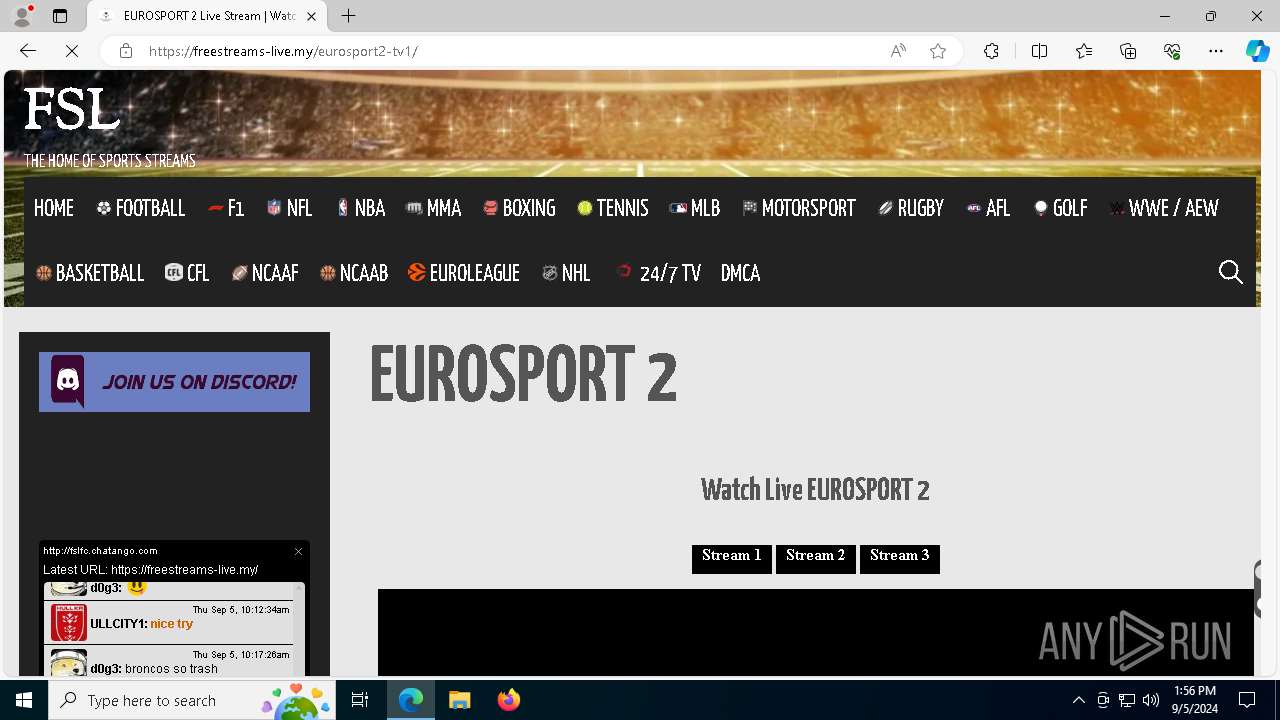Open the WWE / AEW streams menu
Viewport: 1280px width, 720px height.
1164,208
